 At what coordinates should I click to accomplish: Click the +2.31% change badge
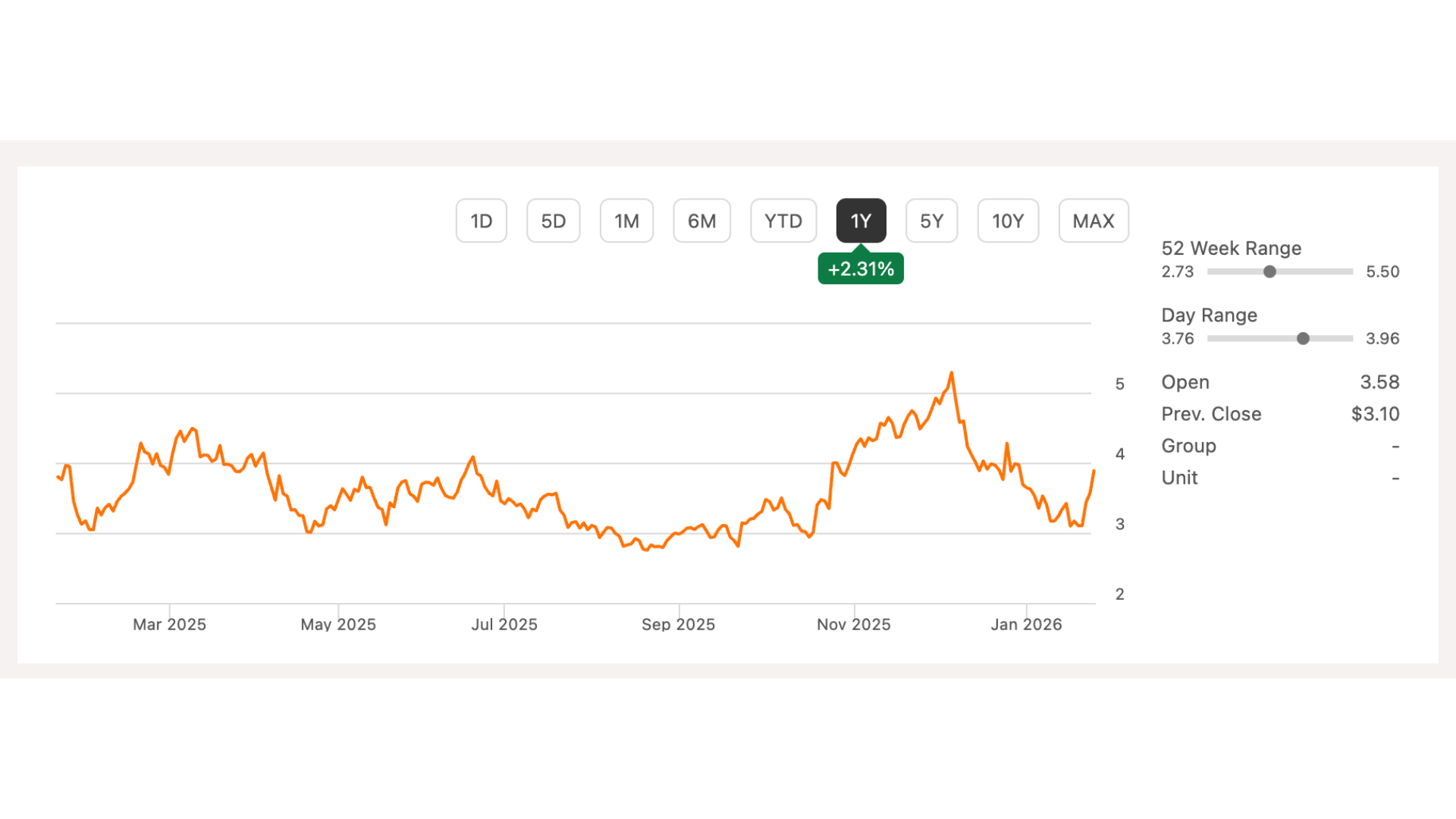(860, 268)
